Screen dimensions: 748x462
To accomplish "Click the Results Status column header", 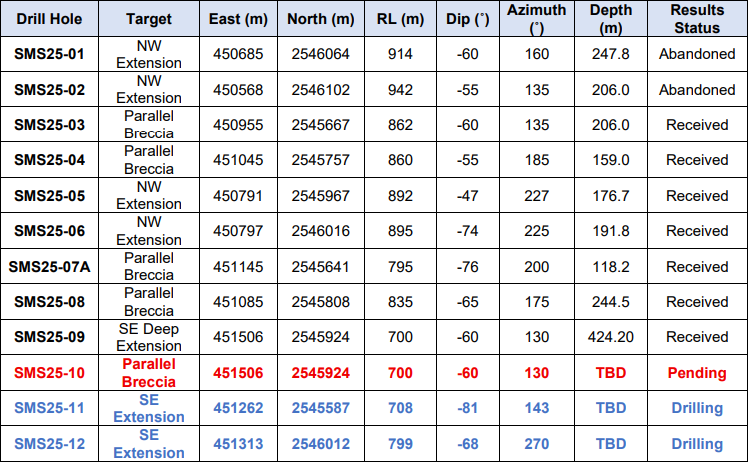I will pyautogui.click(x=697, y=19).
